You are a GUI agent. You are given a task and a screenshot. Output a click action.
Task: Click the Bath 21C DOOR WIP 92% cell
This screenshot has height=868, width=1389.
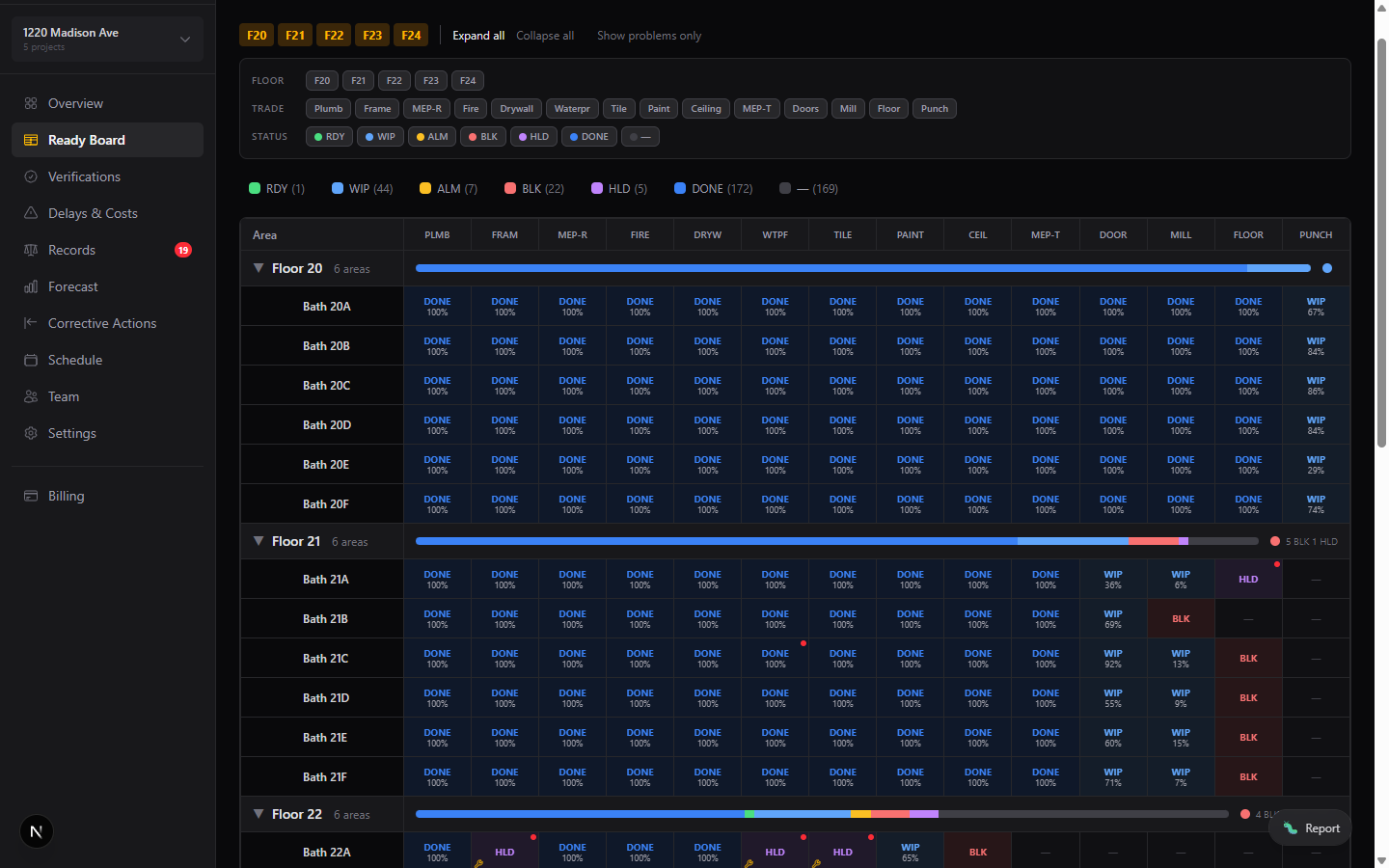click(1113, 659)
